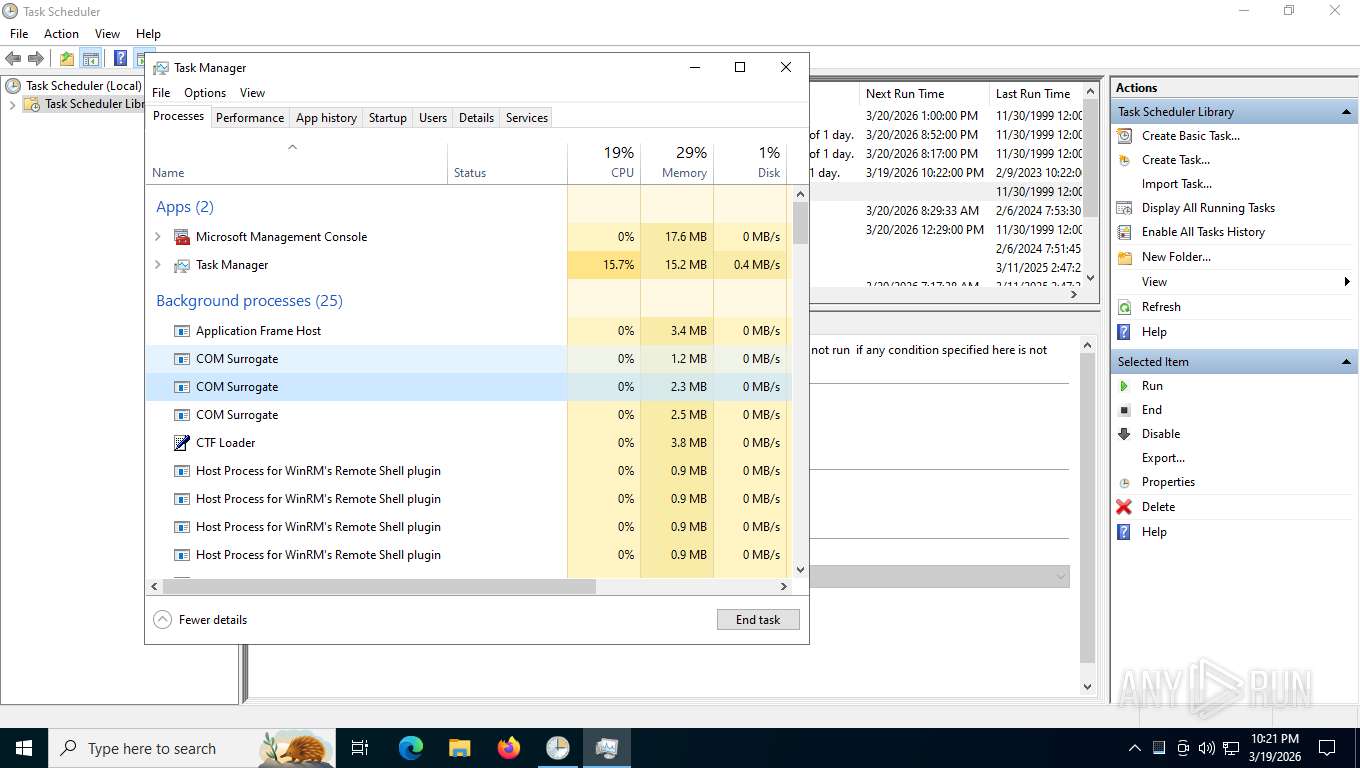Click Create Task icon in Actions pane

(1125, 160)
